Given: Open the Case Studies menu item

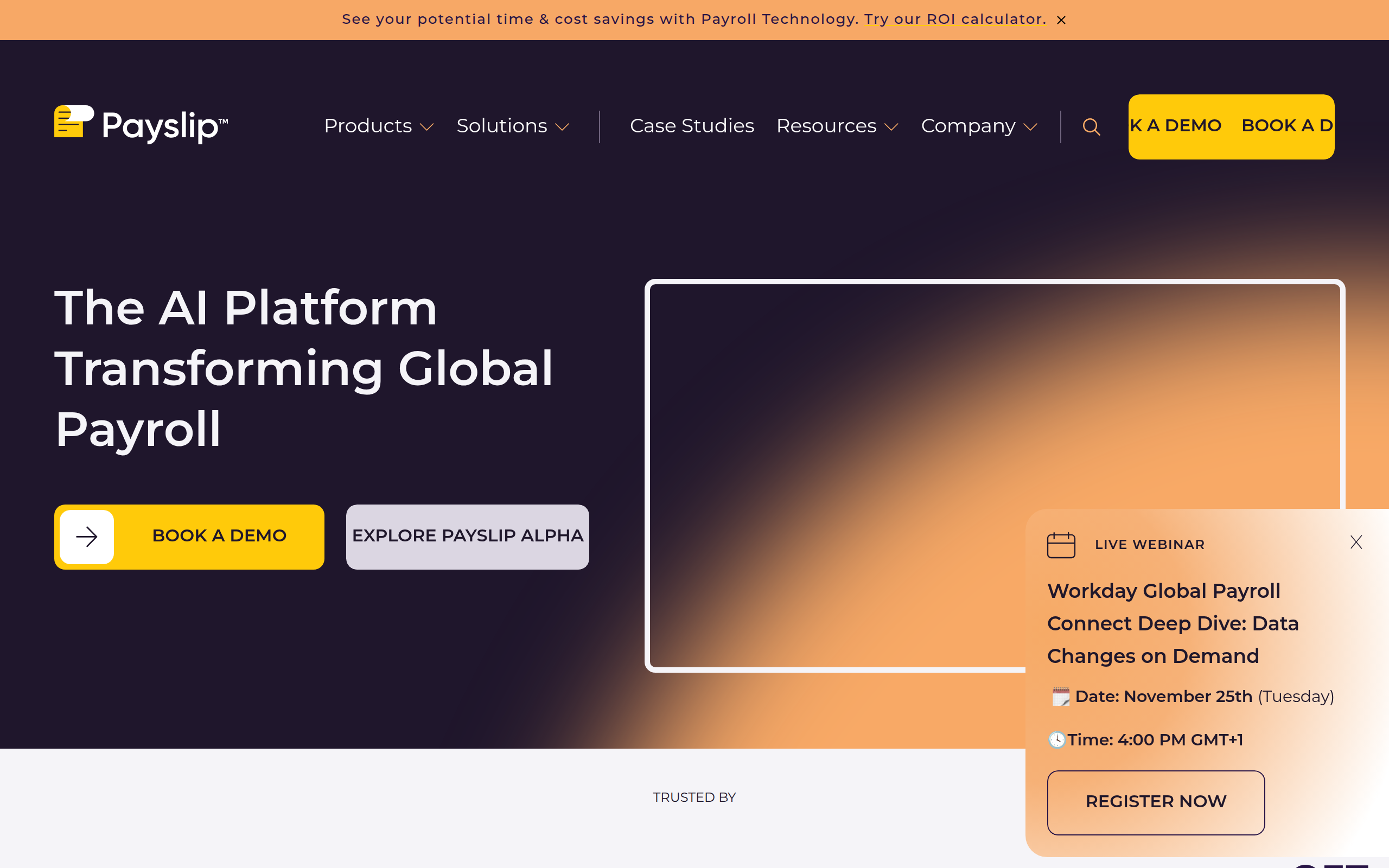Looking at the screenshot, I should 692,126.
